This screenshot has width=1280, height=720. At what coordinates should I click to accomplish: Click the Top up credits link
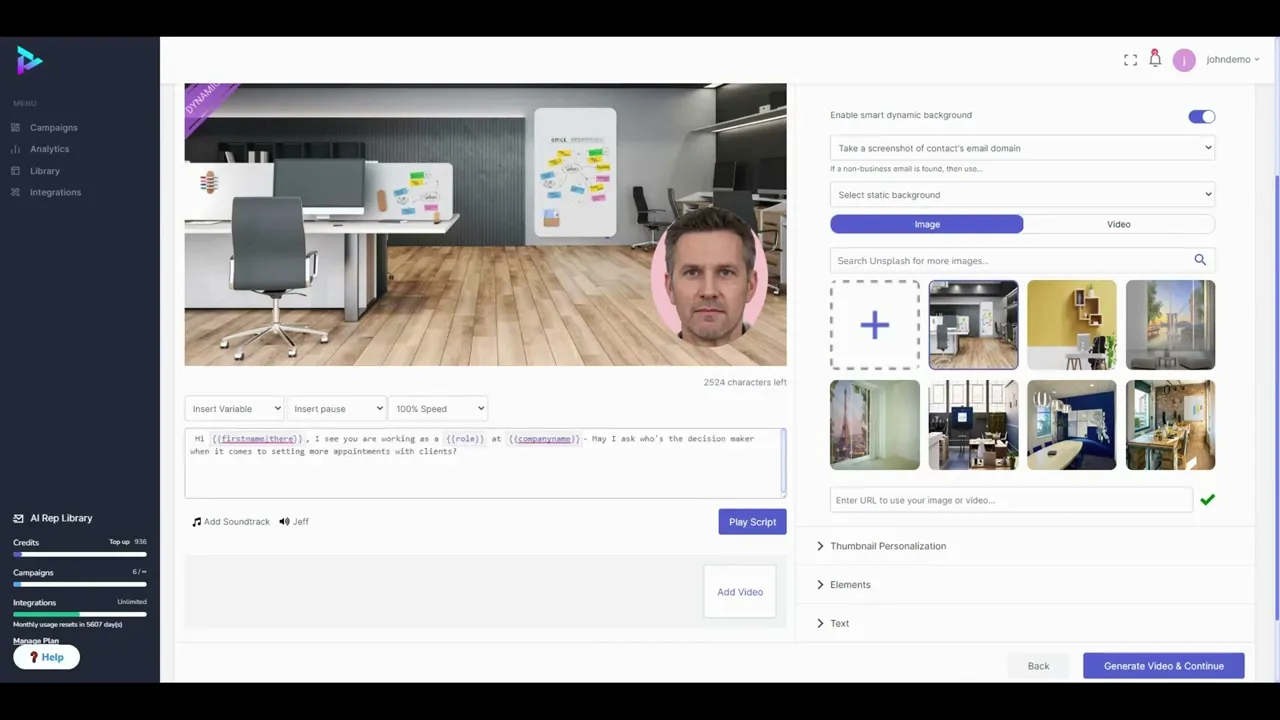119,542
